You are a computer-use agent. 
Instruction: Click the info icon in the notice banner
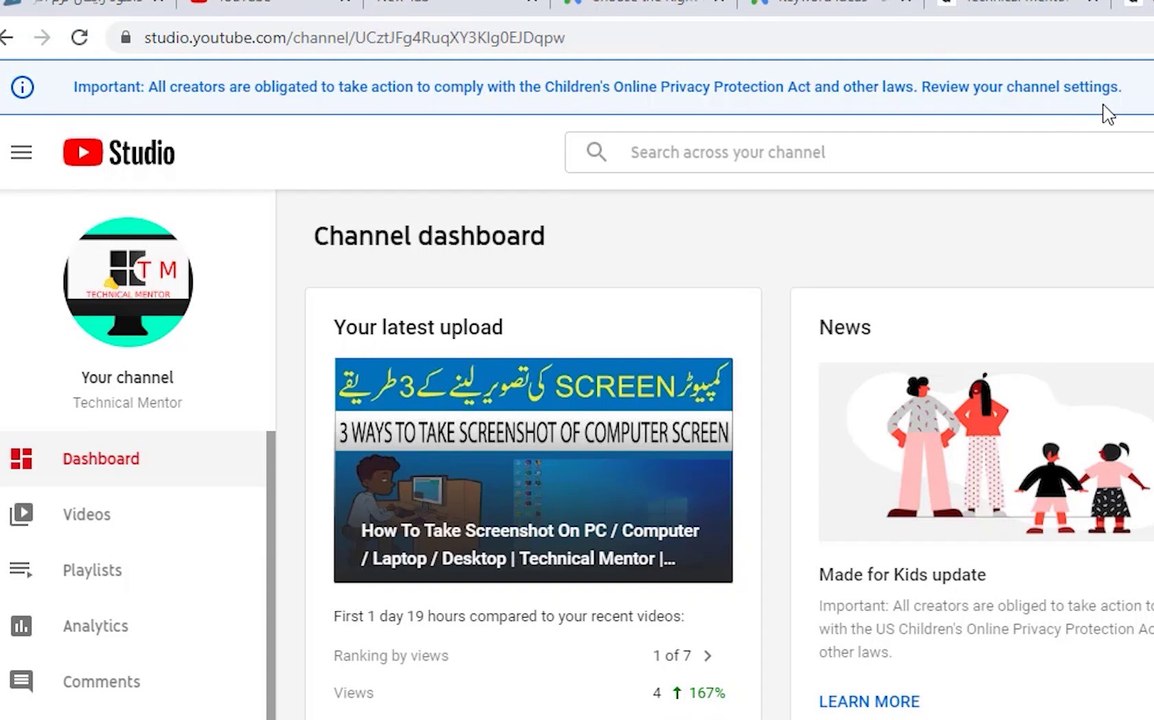(x=22, y=87)
